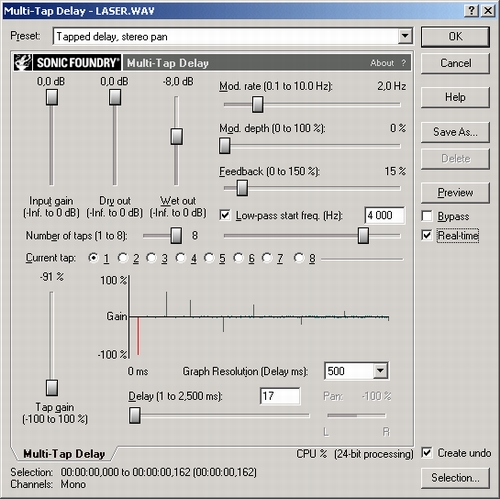Viewport: 500px width, 499px height.
Task: Click the Preview button
Action: pos(455,192)
